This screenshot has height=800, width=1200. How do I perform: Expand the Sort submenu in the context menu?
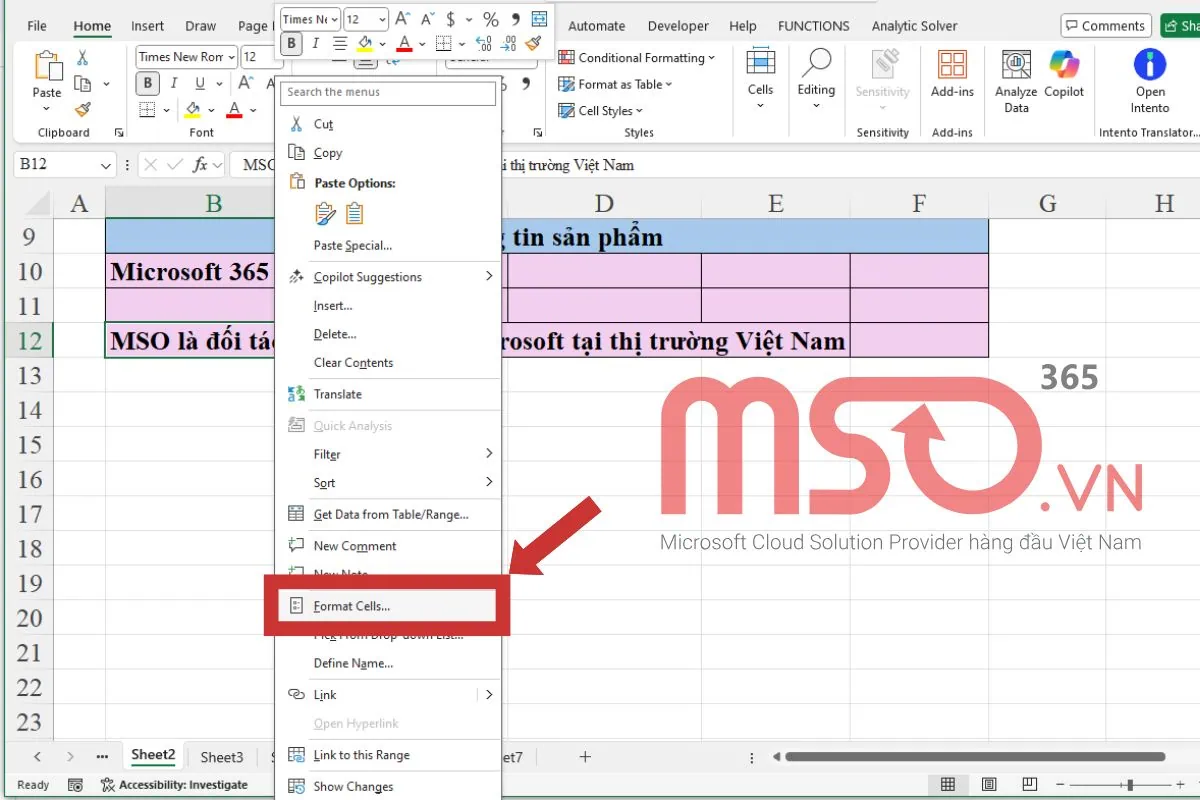click(388, 483)
